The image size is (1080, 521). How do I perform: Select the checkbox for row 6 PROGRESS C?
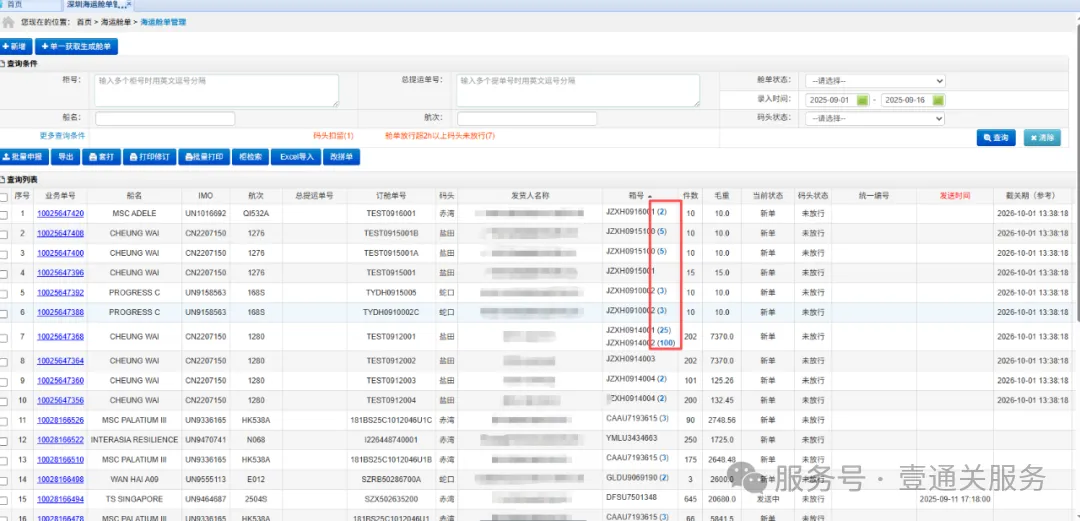6,312
